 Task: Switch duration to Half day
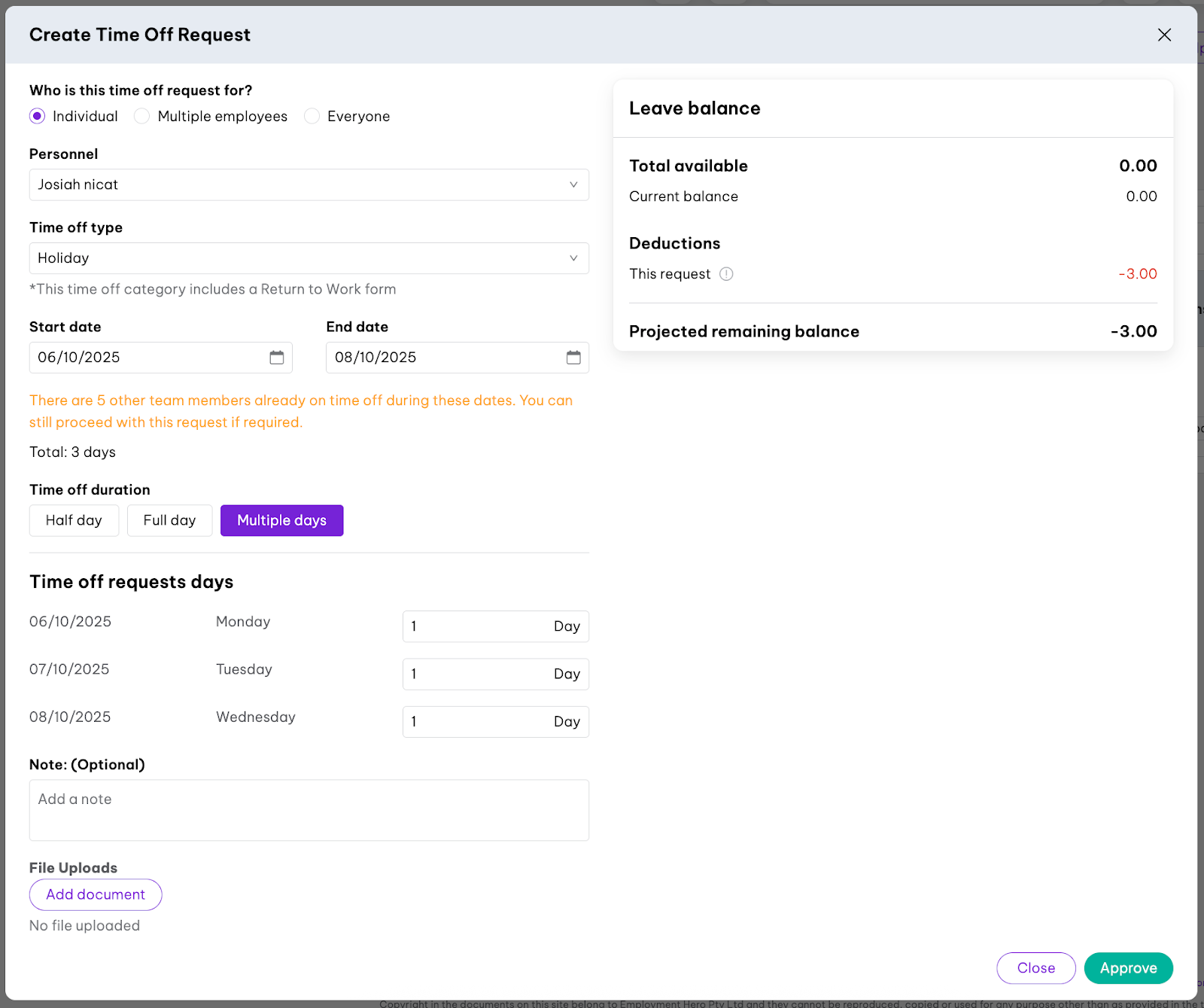(x=74, y=520)
